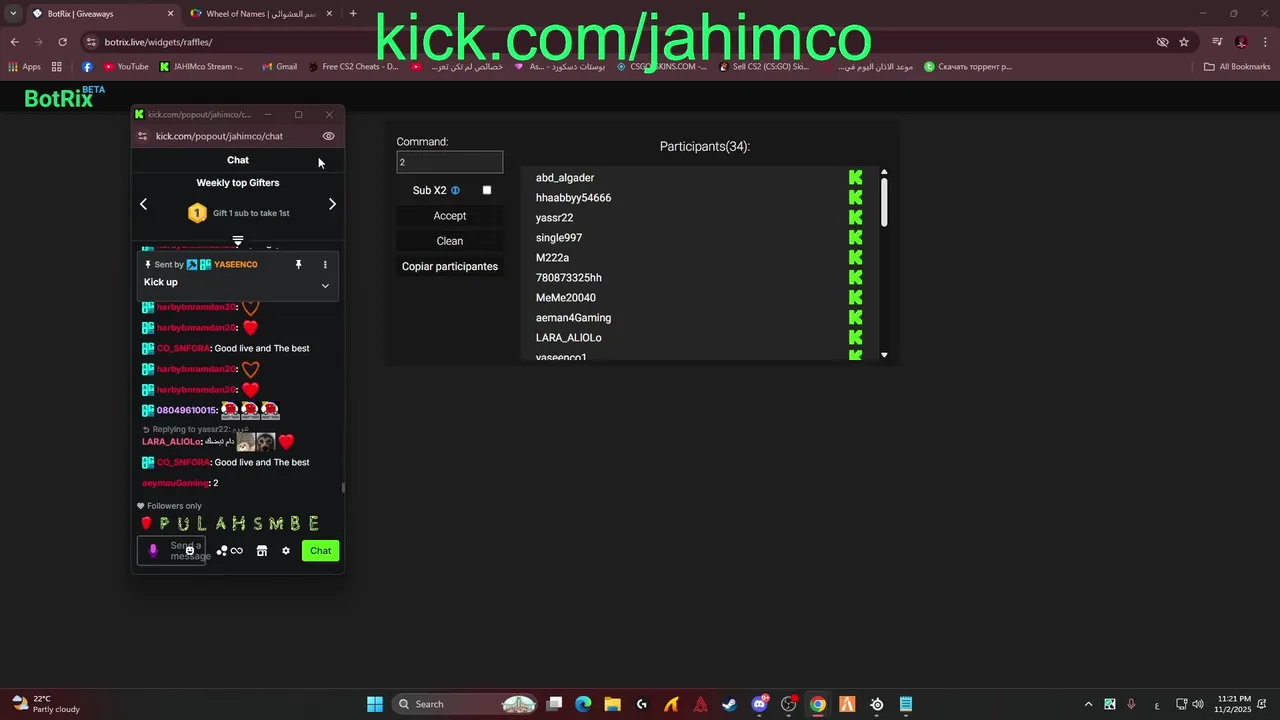This screenshot has width=1280, height=720.
Task: Click Kick icon next to MeMe20040
Action: pyautogui.click(x=855, y=298)
